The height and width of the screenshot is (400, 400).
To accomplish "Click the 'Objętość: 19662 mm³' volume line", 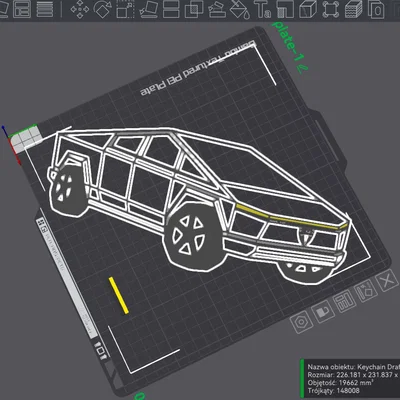I will (340, 383).
